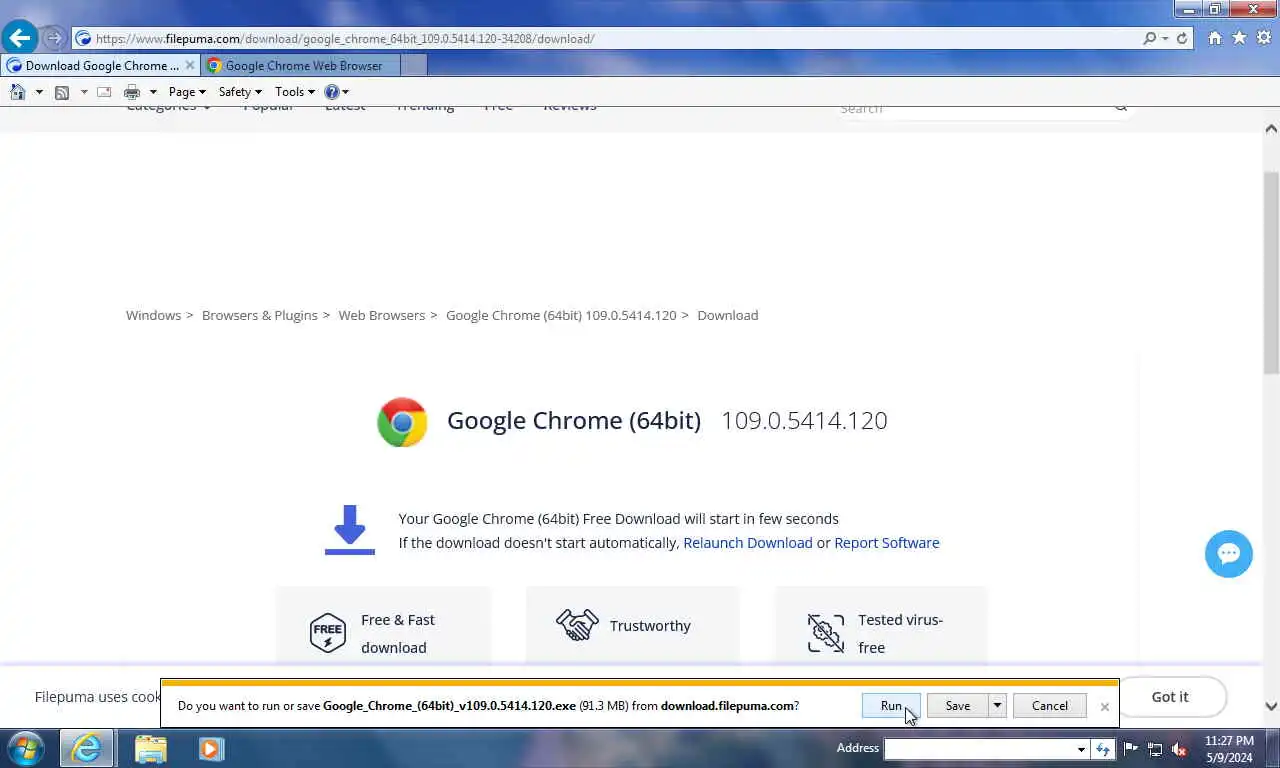
Task: Expand the Save button dropdown arrow
Action: pyautogui.click(x=997, y=706)
